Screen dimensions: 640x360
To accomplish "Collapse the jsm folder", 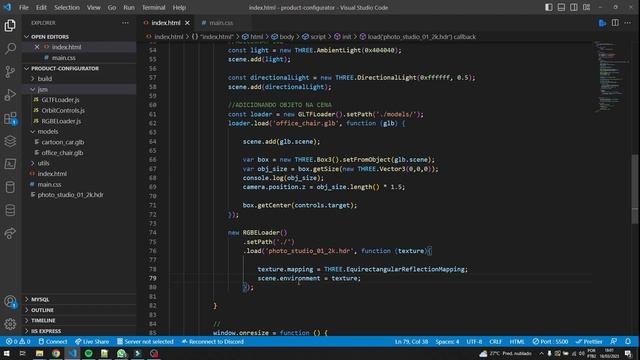I will tap(42, 89).
